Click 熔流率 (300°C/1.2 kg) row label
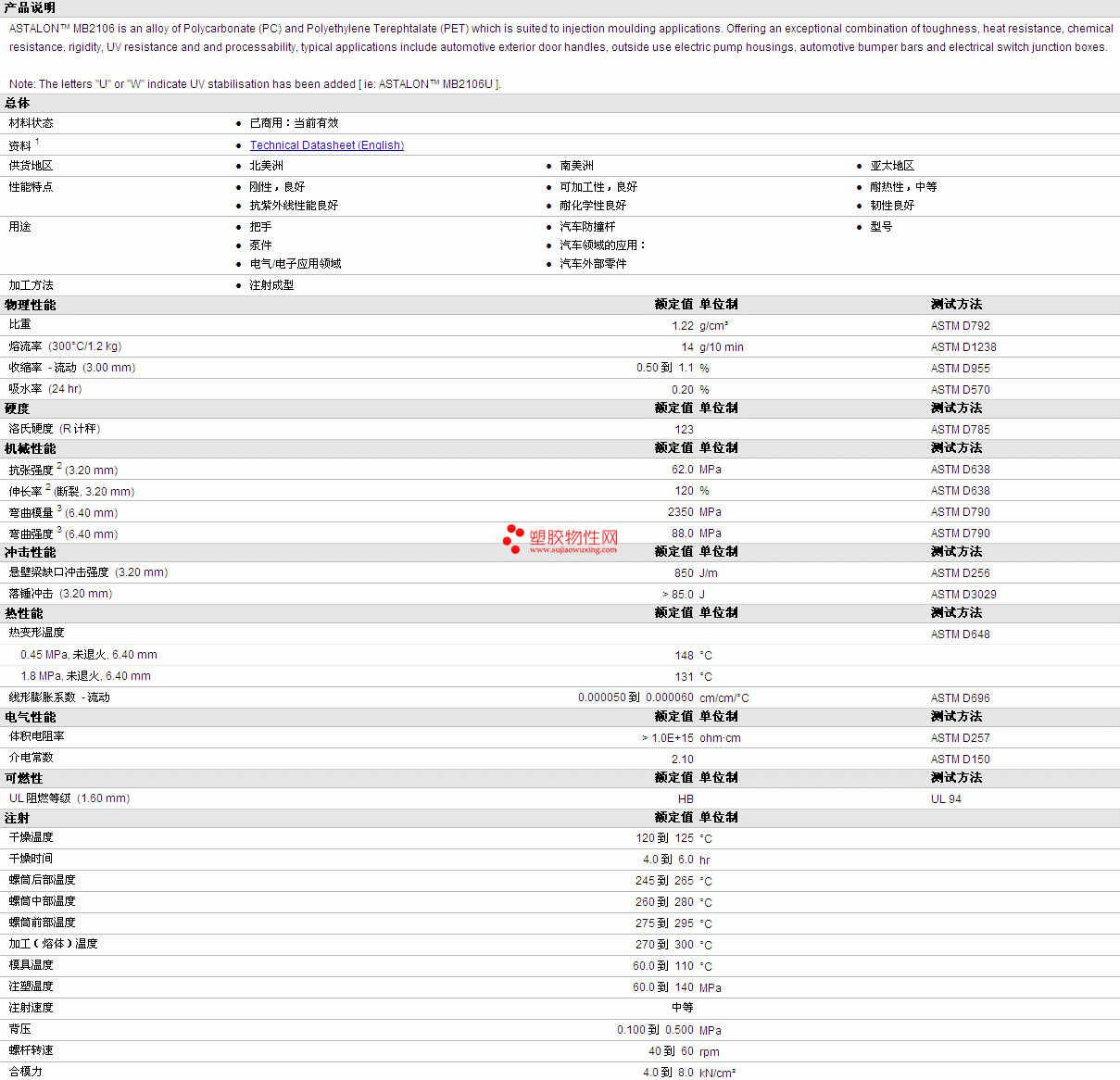The width and height of the screenshot is (1120, 1080). (x=66, y=346)
